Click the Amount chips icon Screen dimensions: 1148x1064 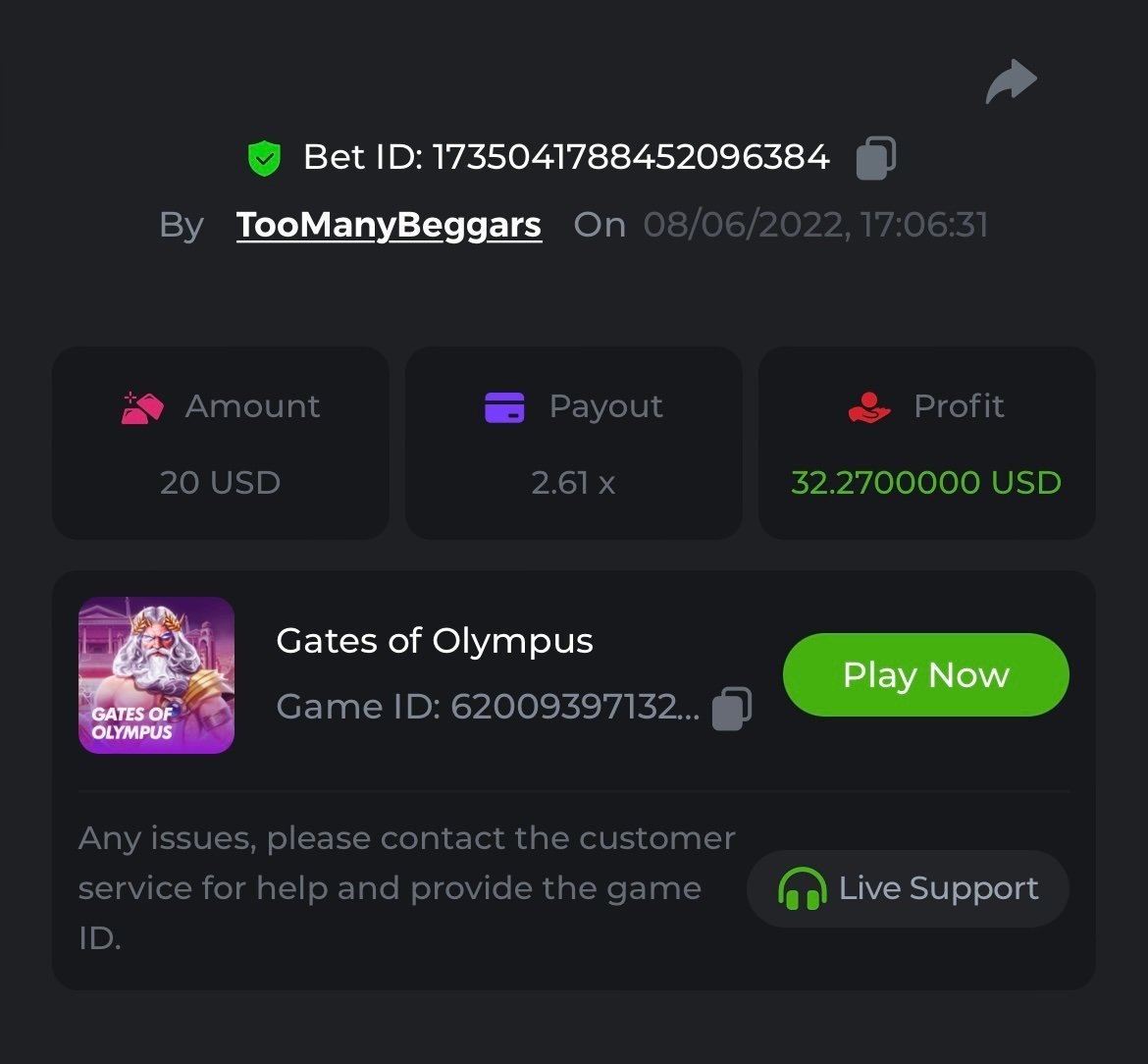point(142,407)
